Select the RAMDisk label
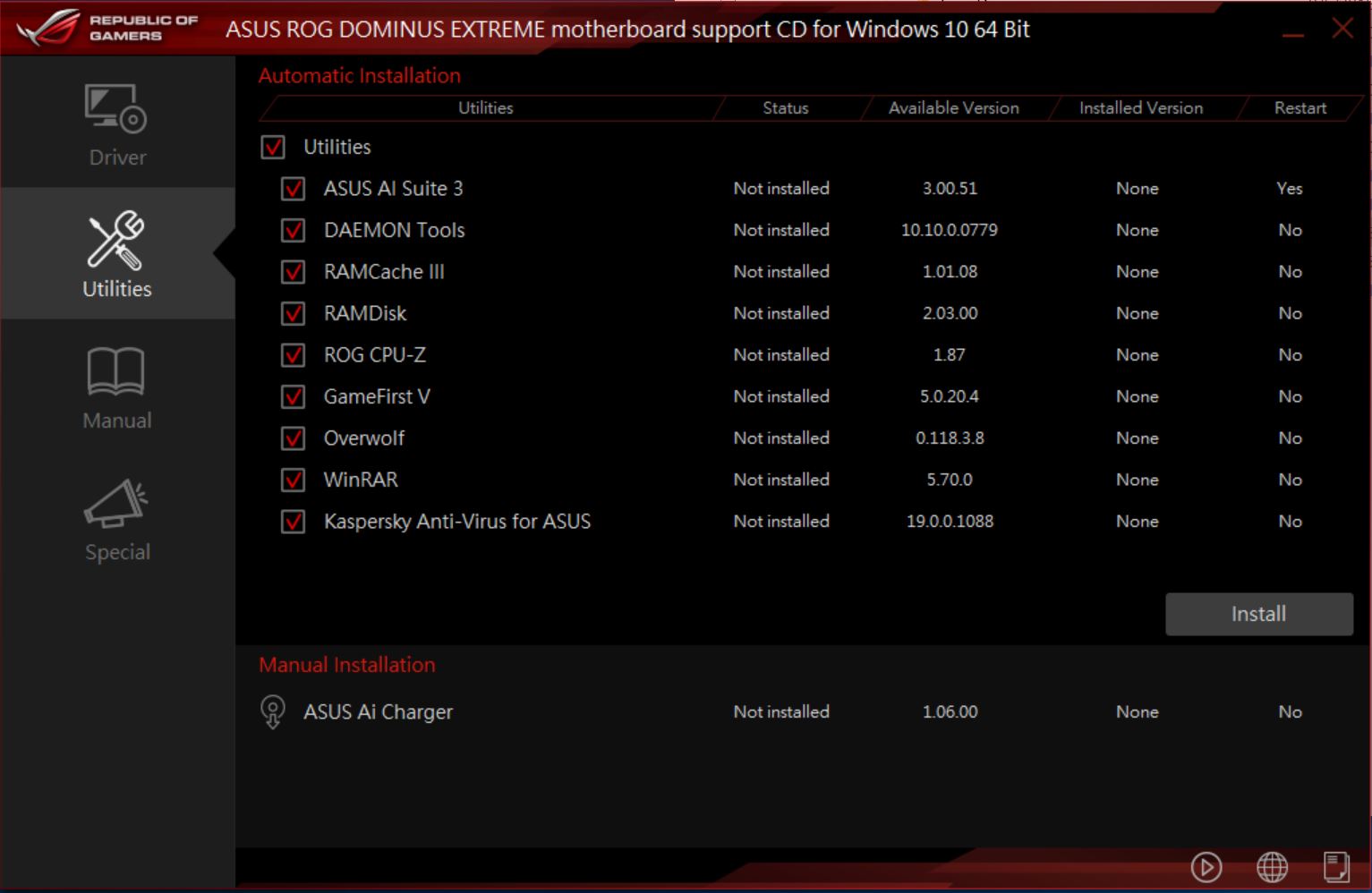1372x893 pixels. tap(365, 313)
